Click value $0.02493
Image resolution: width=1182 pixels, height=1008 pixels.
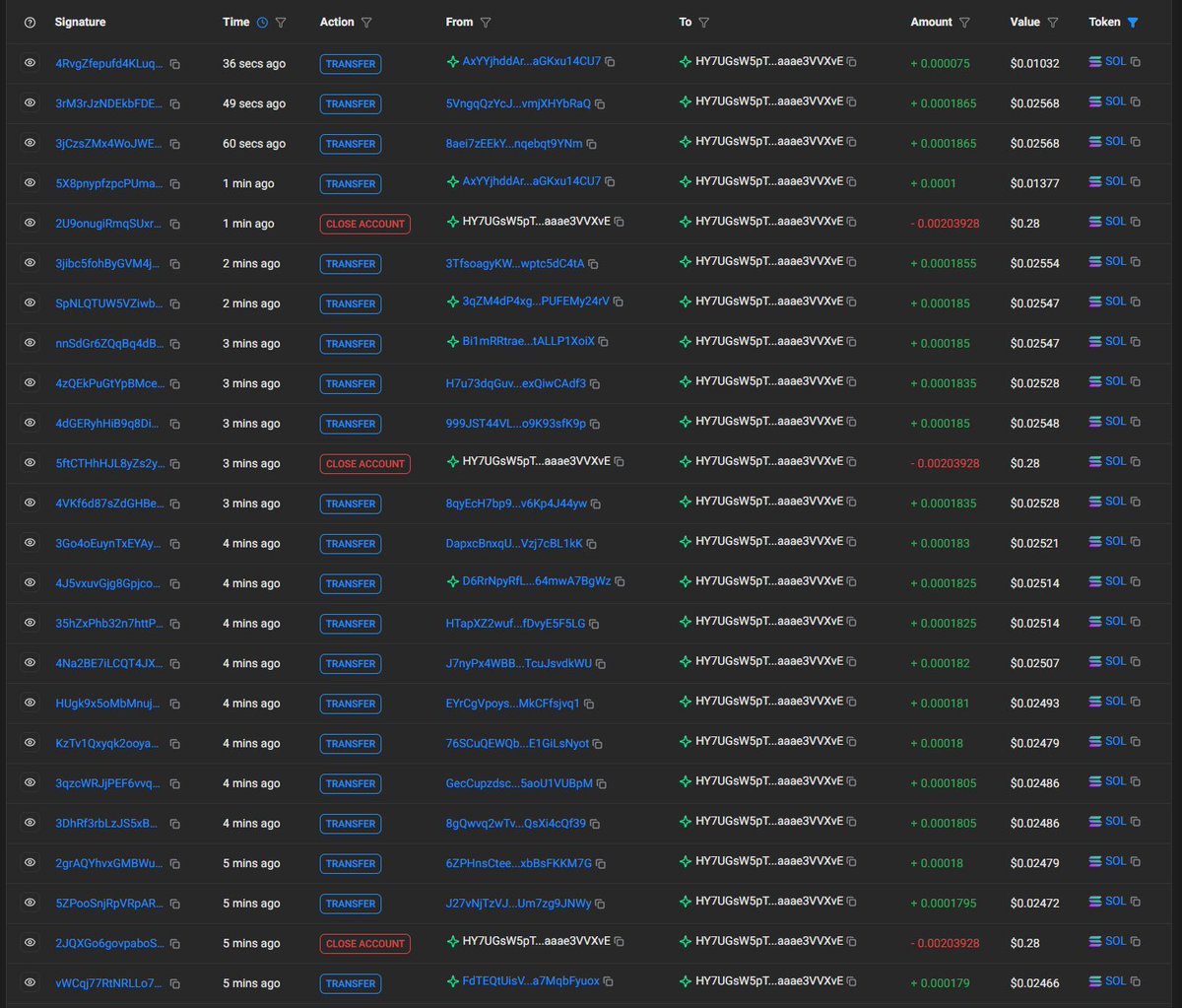tap(1035, 704)
